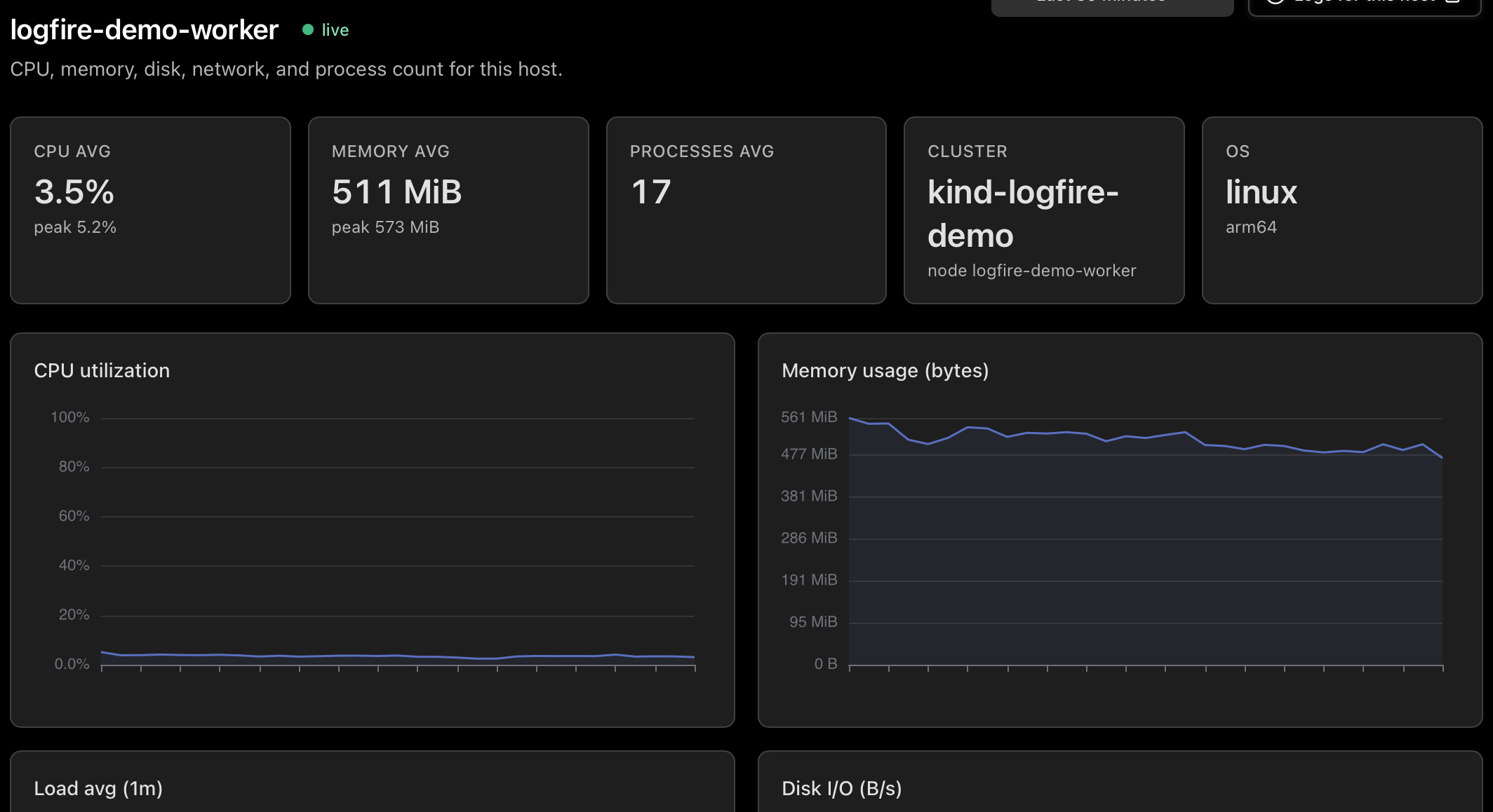Click the memory usage line's starting peak
Screen dimensions: 1493x812
point(850,418)
